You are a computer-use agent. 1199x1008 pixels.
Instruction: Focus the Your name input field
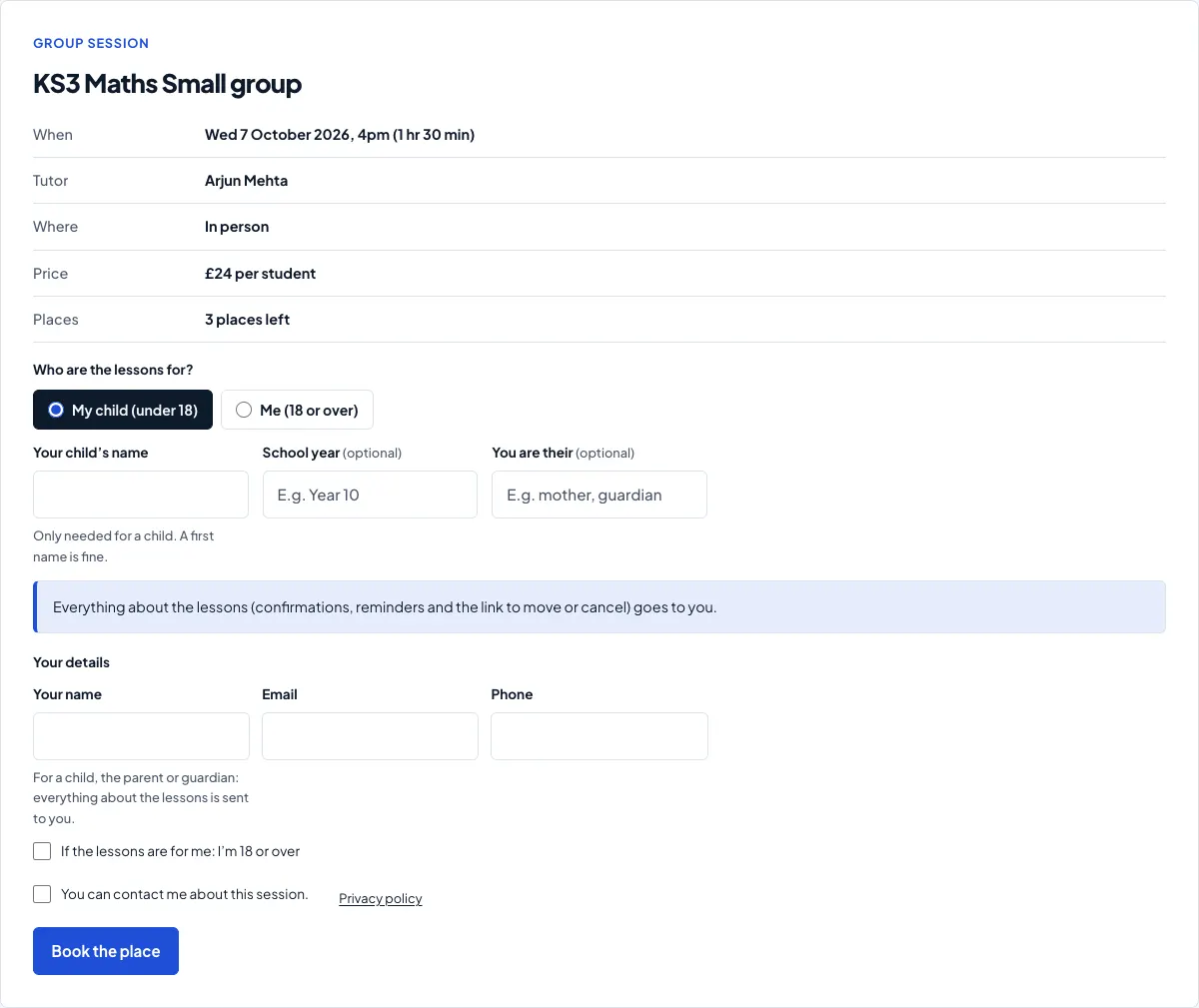[x=141, y=736]
